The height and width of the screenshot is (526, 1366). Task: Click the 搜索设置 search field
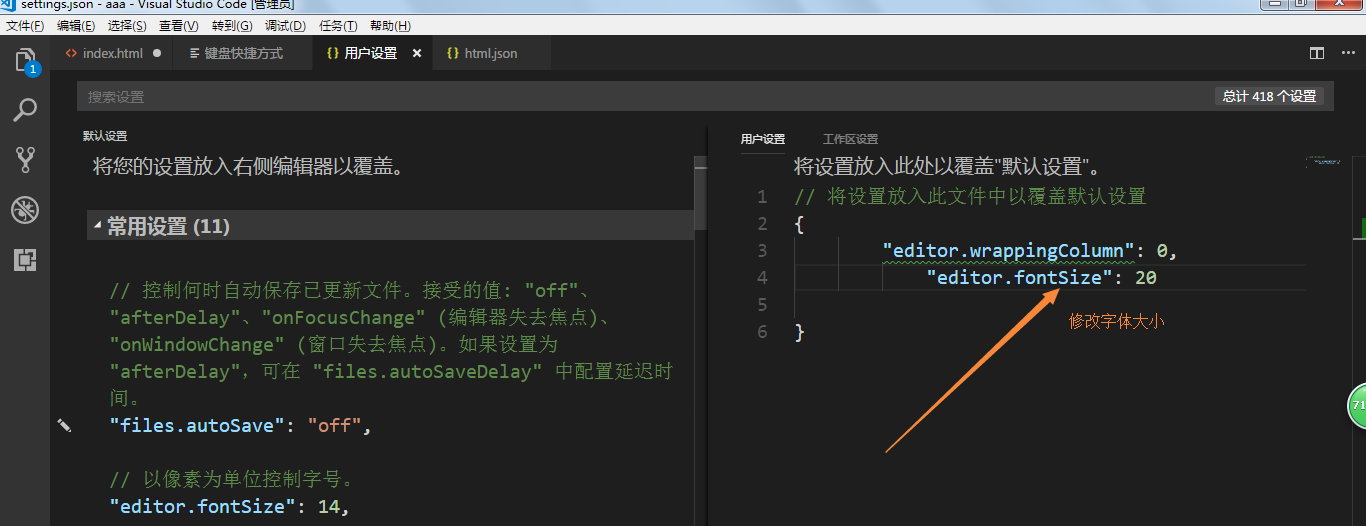coord(640,97)
